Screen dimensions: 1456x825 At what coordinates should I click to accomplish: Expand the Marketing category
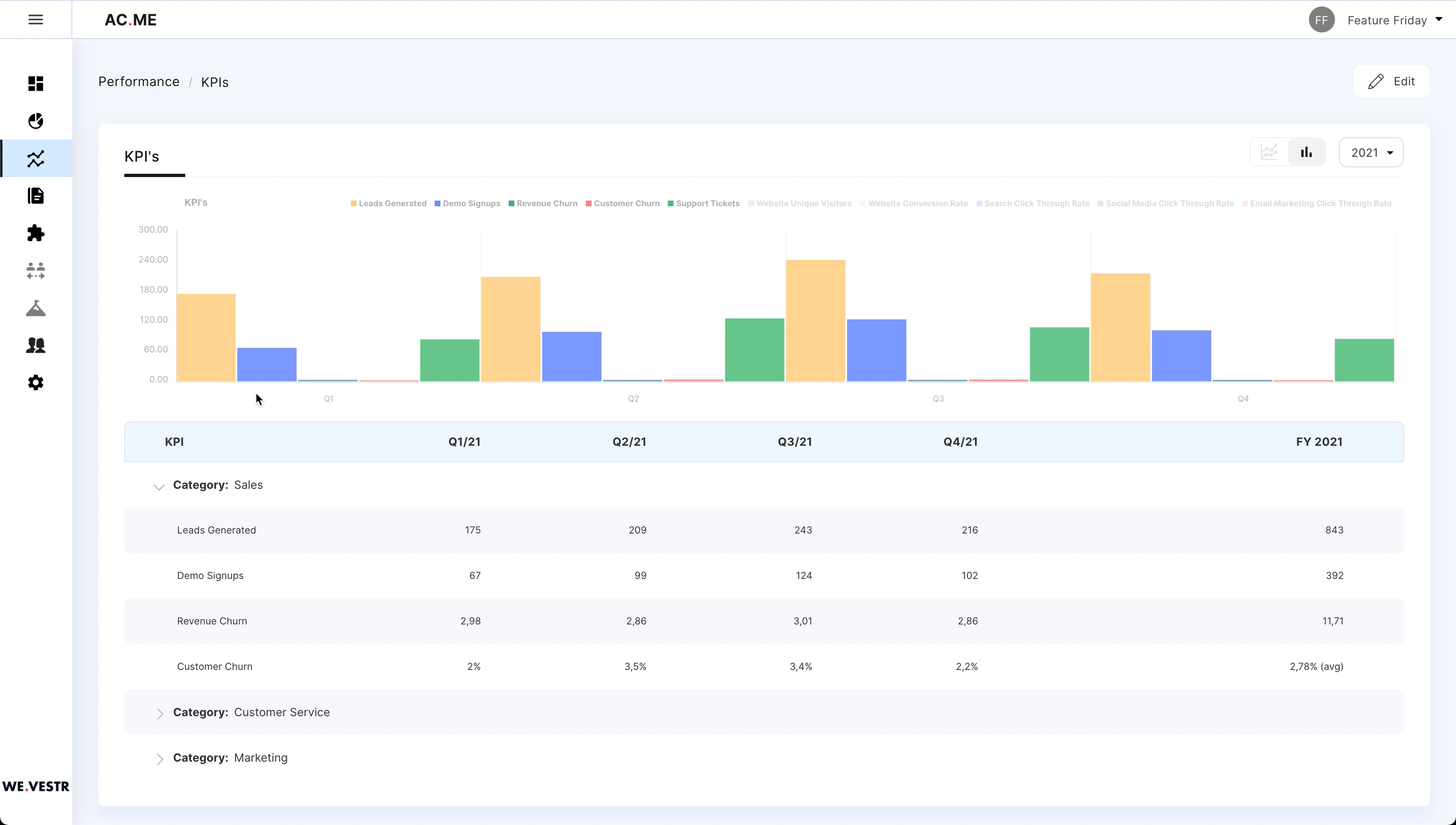pos(160,759)
